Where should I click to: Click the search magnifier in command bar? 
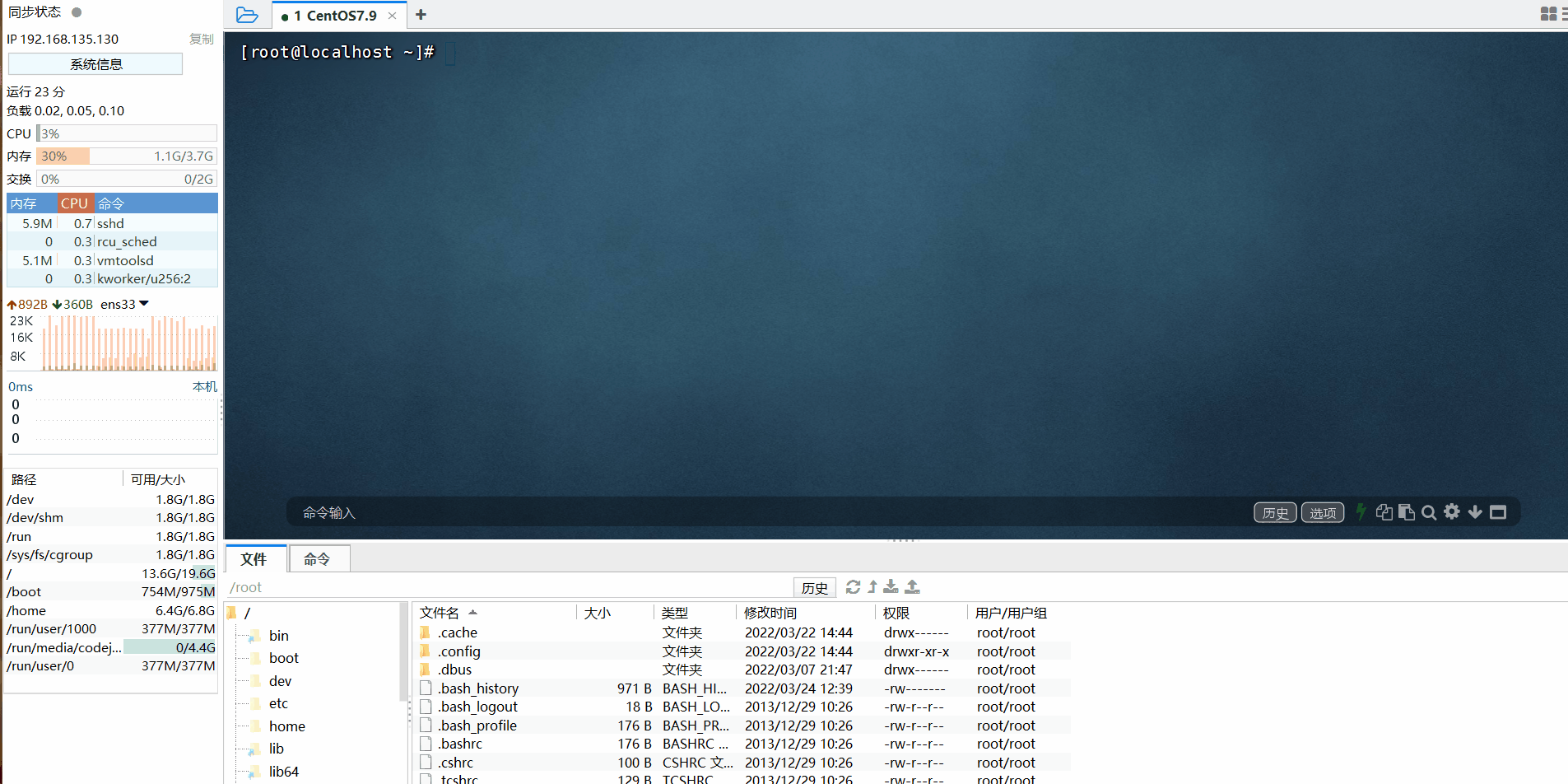[x=1429, y=512]
